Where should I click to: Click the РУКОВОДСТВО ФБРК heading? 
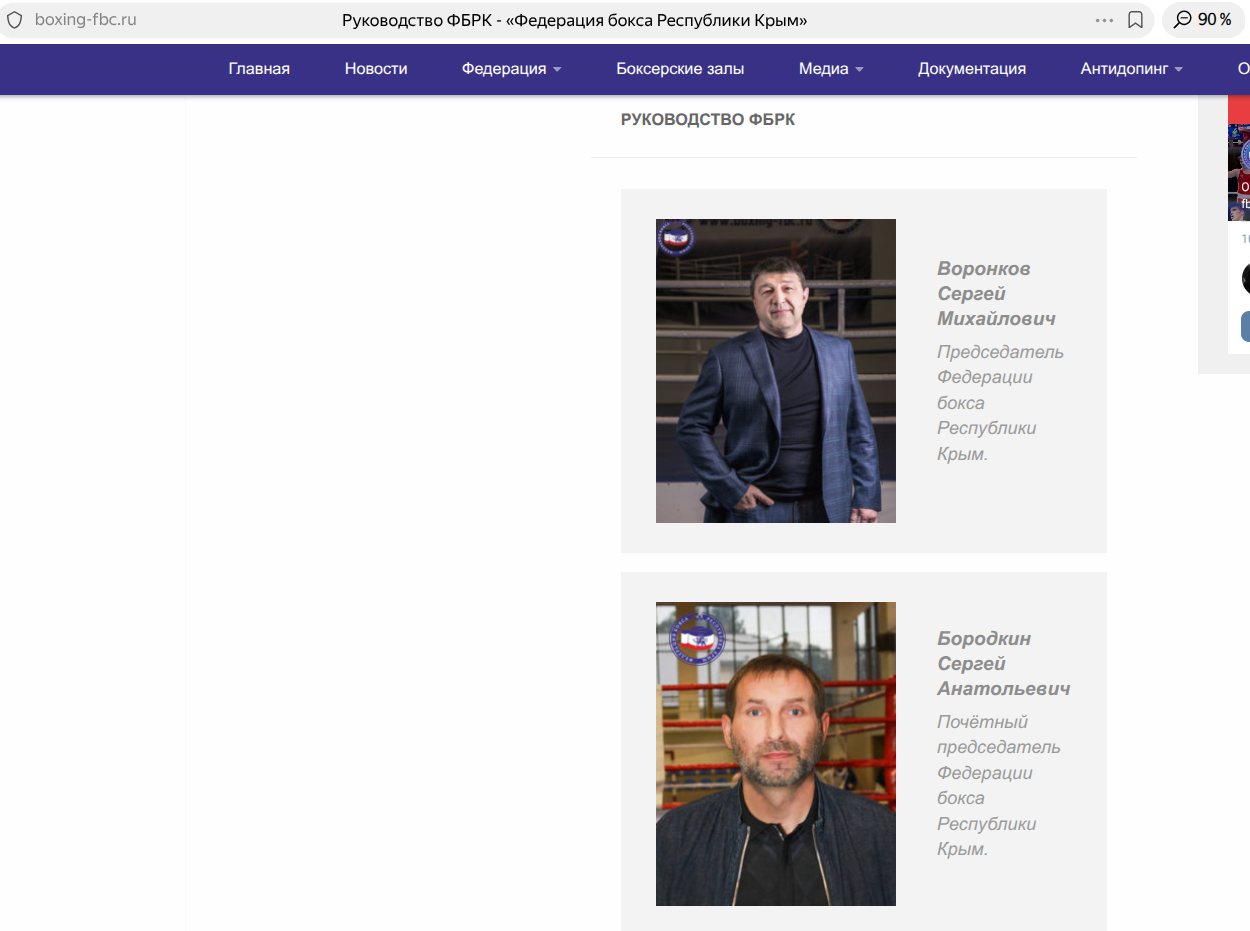point(708,120)
